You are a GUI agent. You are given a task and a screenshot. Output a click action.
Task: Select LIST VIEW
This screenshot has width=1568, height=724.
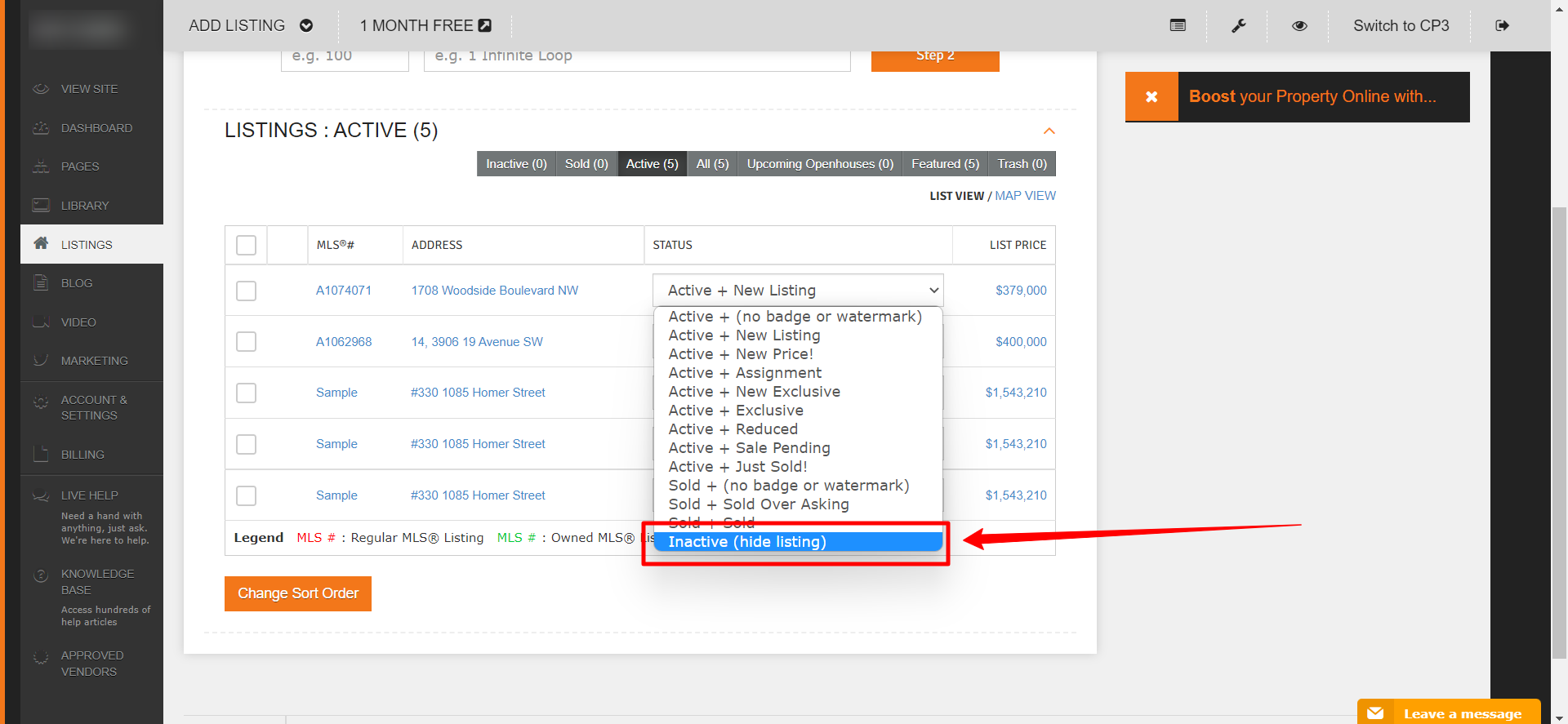coord(956,196)
